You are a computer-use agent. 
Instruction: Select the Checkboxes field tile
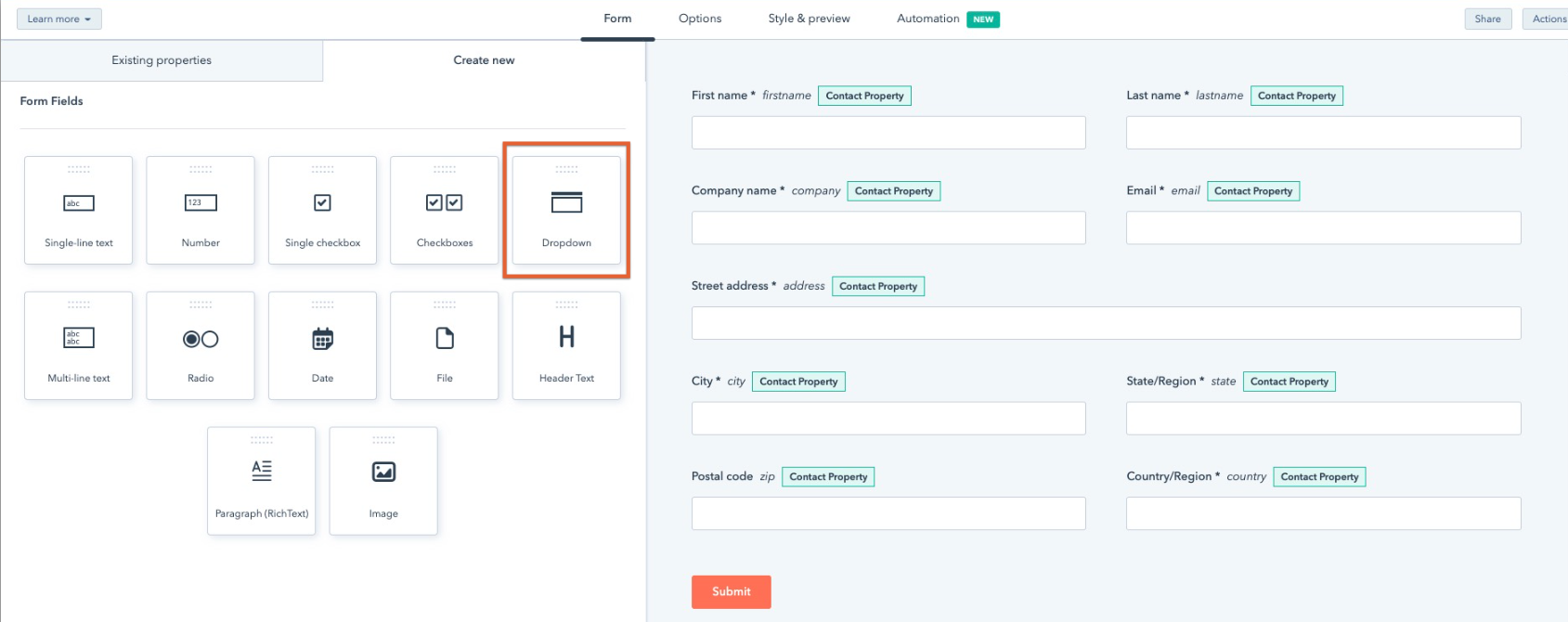coord(445,211)
